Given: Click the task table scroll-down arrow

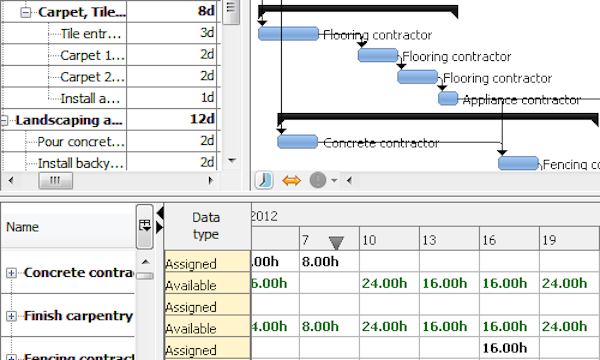Looking at the screenshot, I should pos(232,160).
